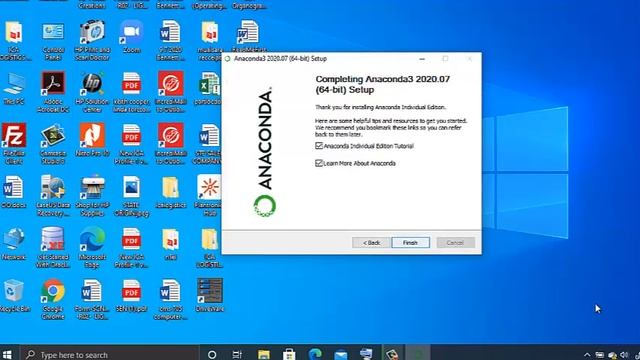Select the Control Panel desktop icon

point(53,41)
